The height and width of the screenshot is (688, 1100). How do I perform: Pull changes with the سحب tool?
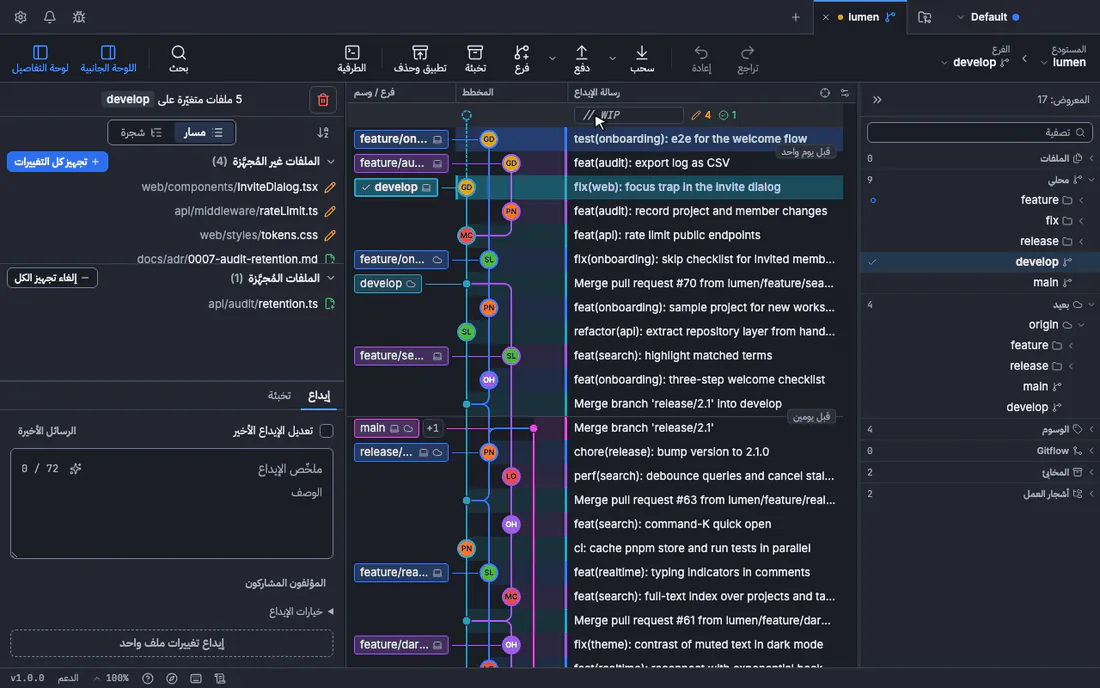642,59
